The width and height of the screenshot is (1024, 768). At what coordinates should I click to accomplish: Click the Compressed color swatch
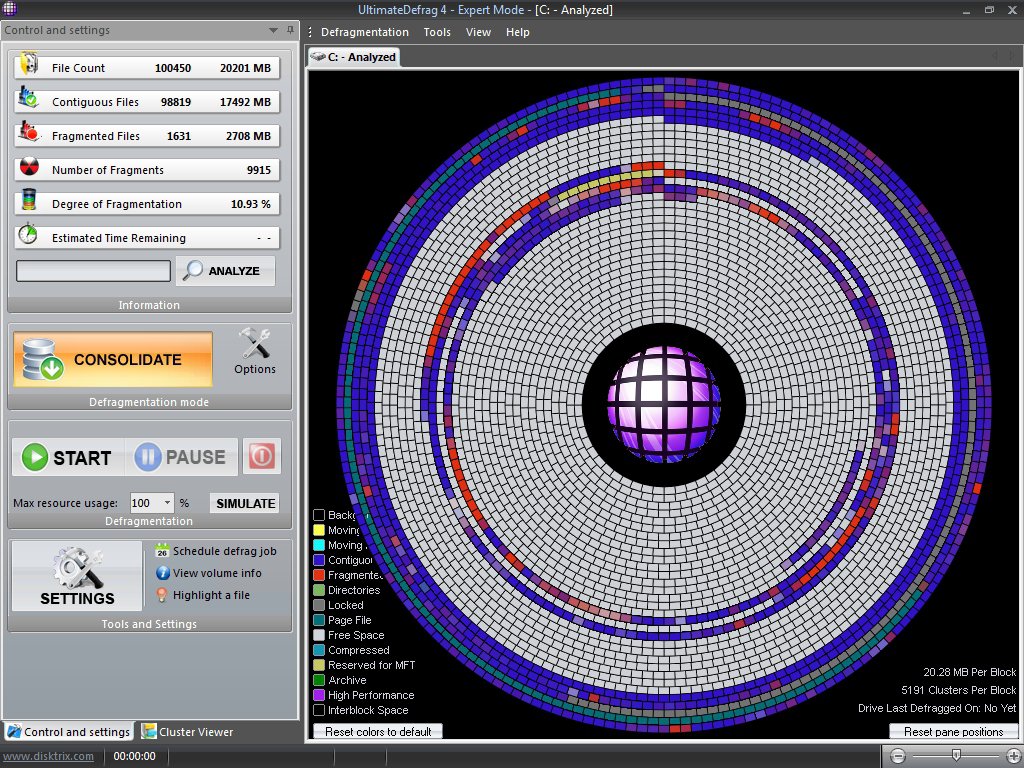(319, 650)
